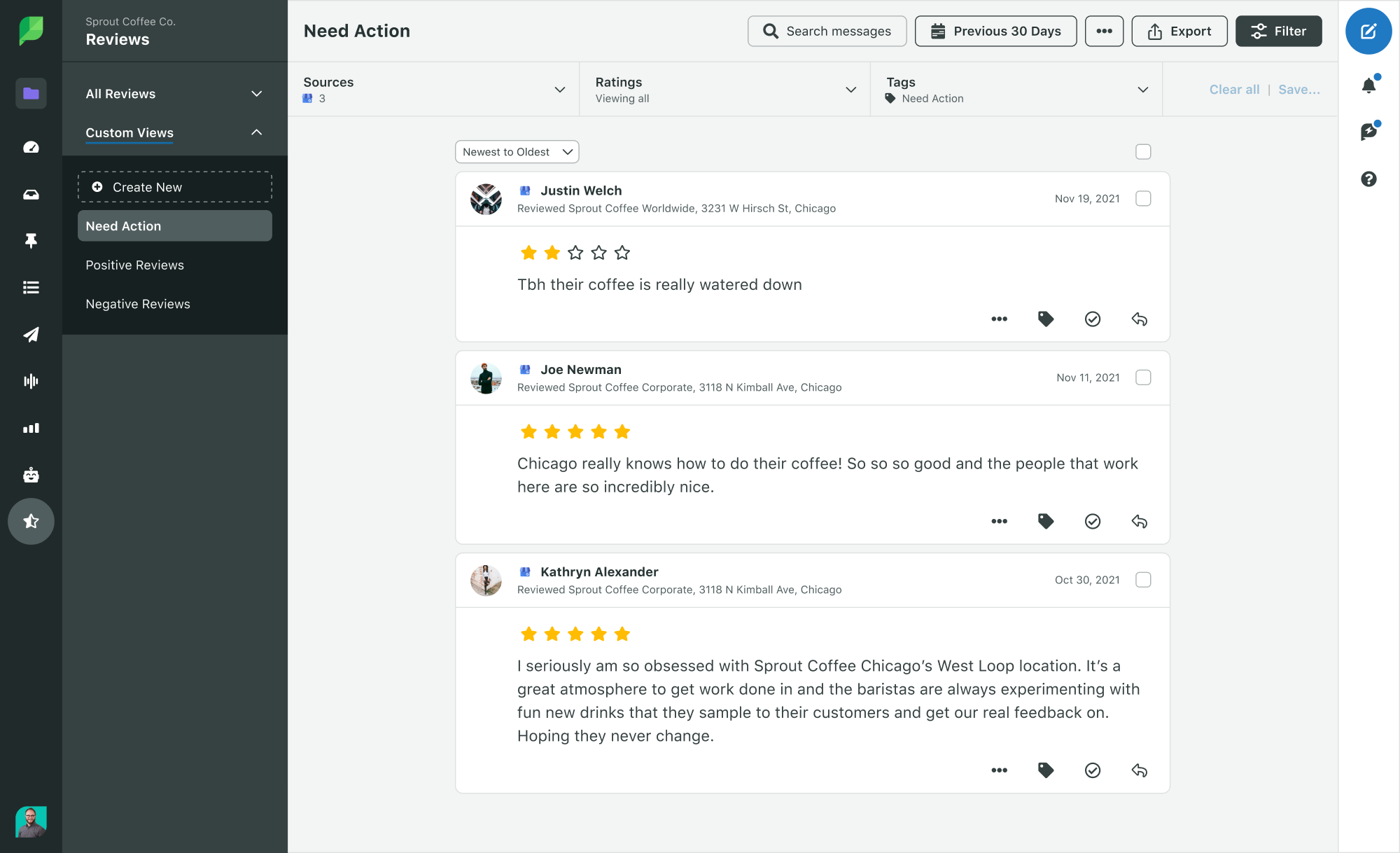The height and width of the screenshot is (853, 1400).
Task: Select Positive Reviews from the sidebar
Action: pyautogui.click(x=134, y=265)
